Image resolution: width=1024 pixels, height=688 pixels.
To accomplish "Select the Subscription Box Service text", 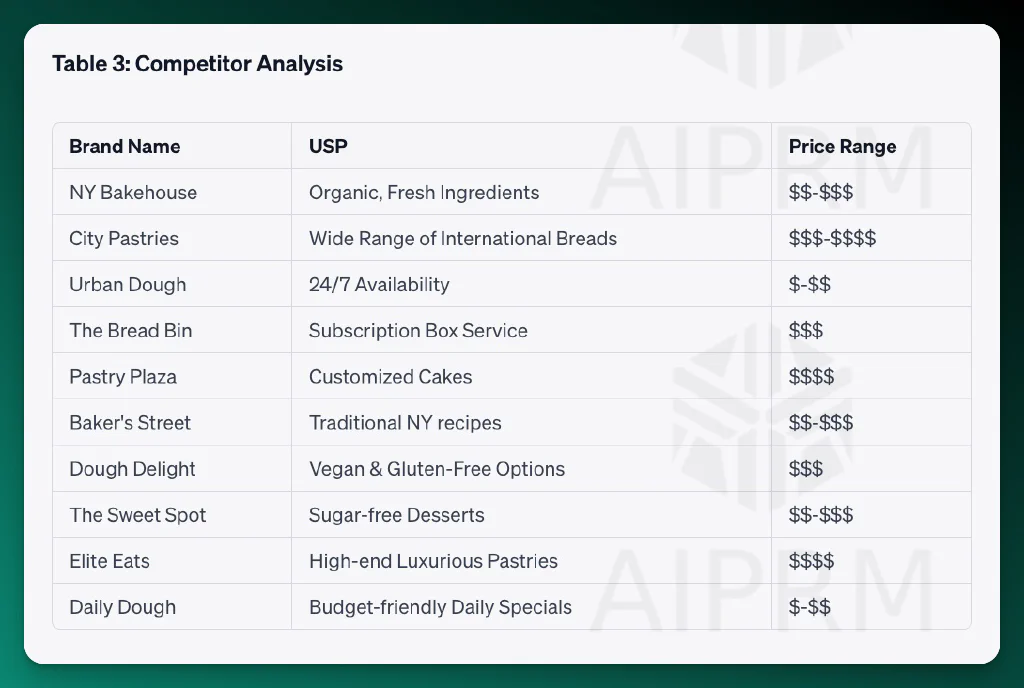I will (418, 330).
